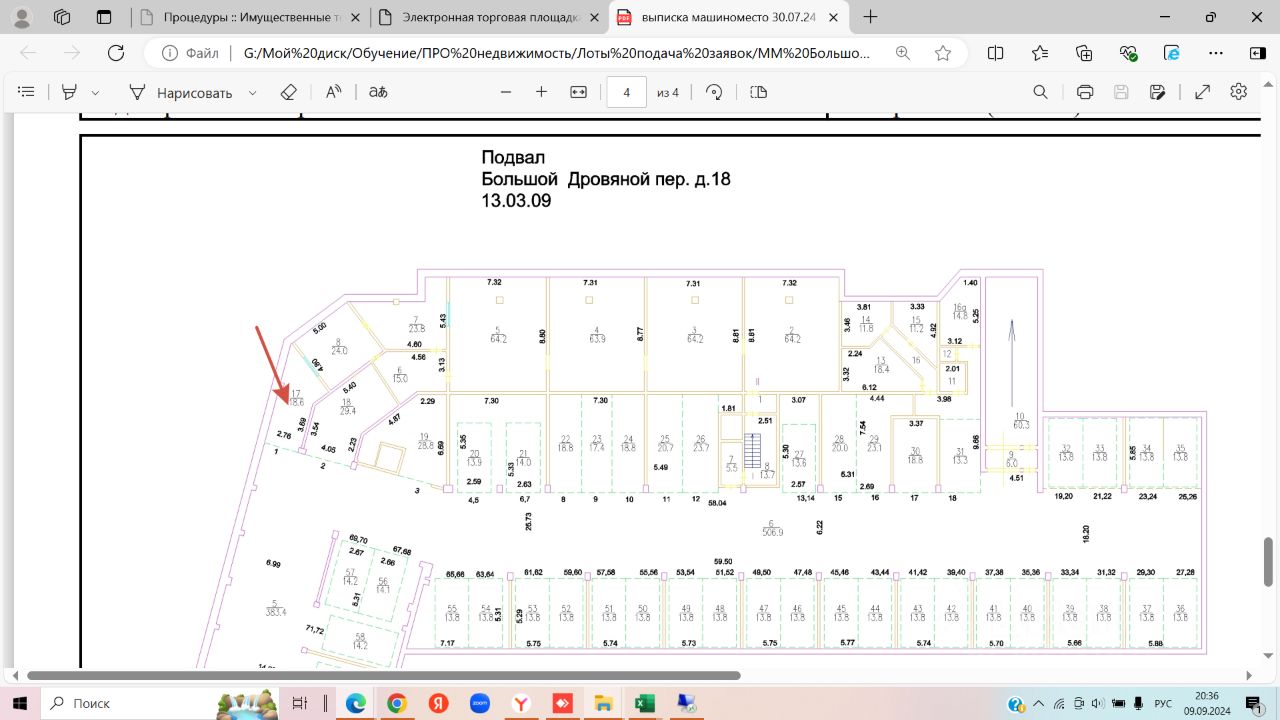
Task: Click the horizontal scrollbar in PDF viewer
Action: [x=383, y=676]
